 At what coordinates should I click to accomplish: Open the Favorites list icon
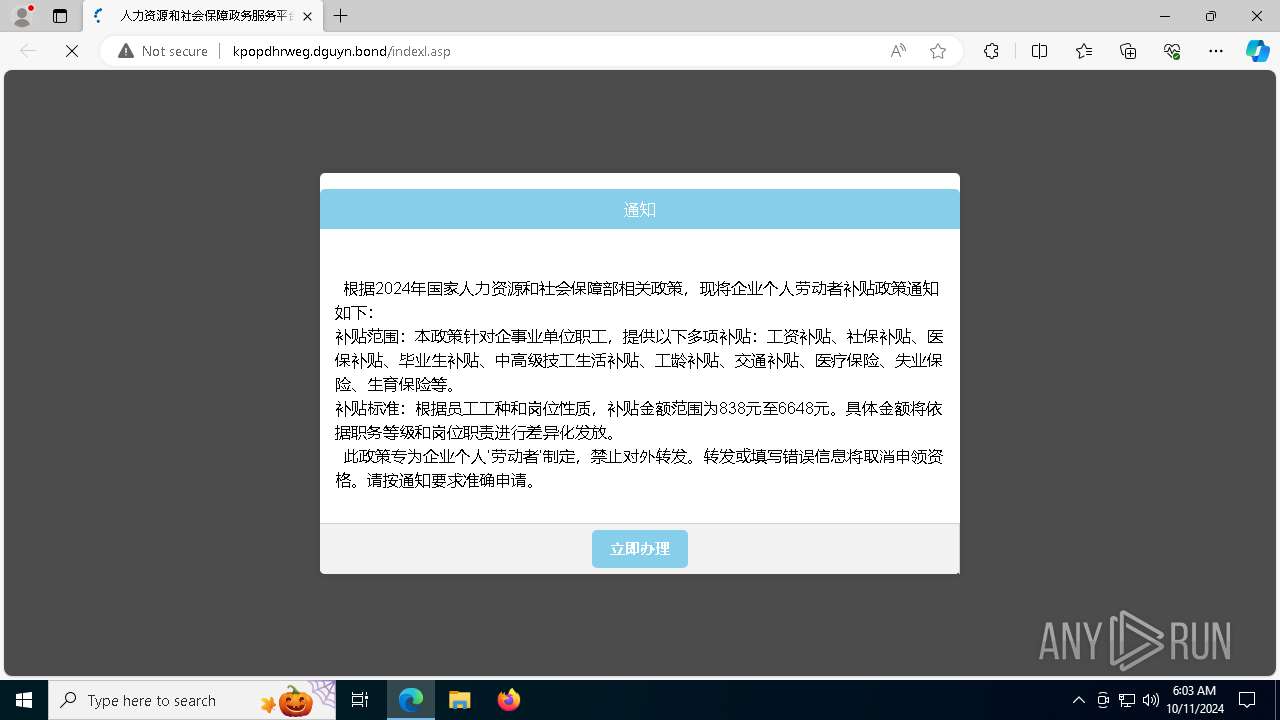click(x=1084, y=51)
